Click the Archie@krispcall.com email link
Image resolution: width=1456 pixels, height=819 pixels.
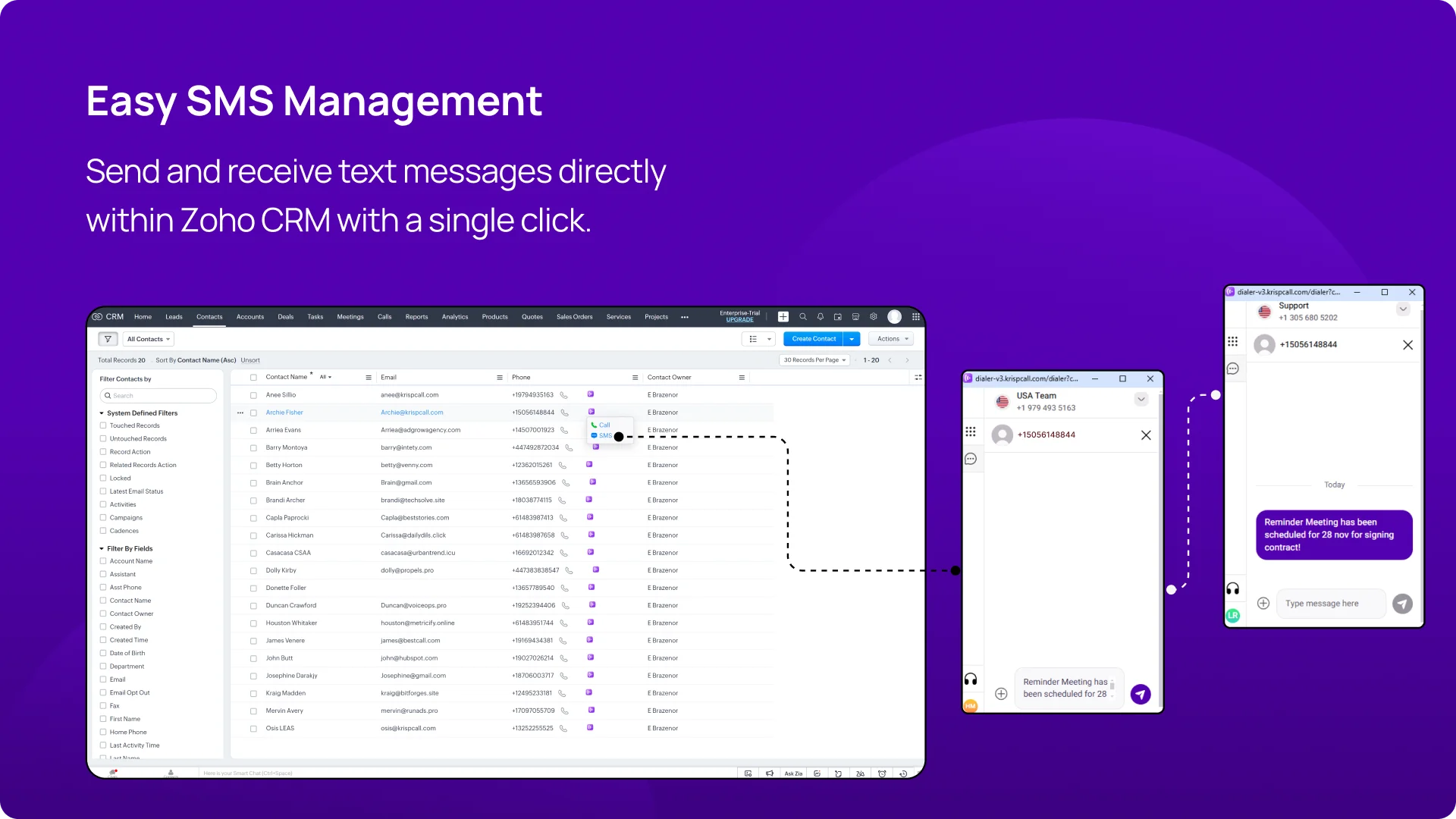click(x=412, y=413)
